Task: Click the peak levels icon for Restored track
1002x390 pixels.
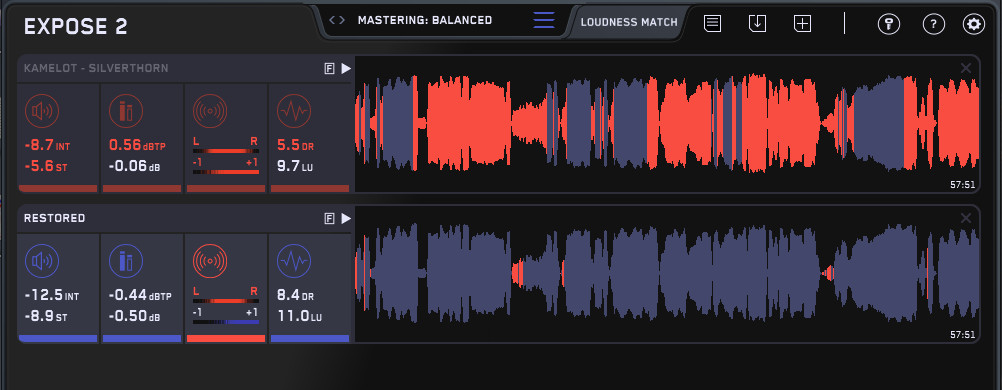Action: (126, 261)
